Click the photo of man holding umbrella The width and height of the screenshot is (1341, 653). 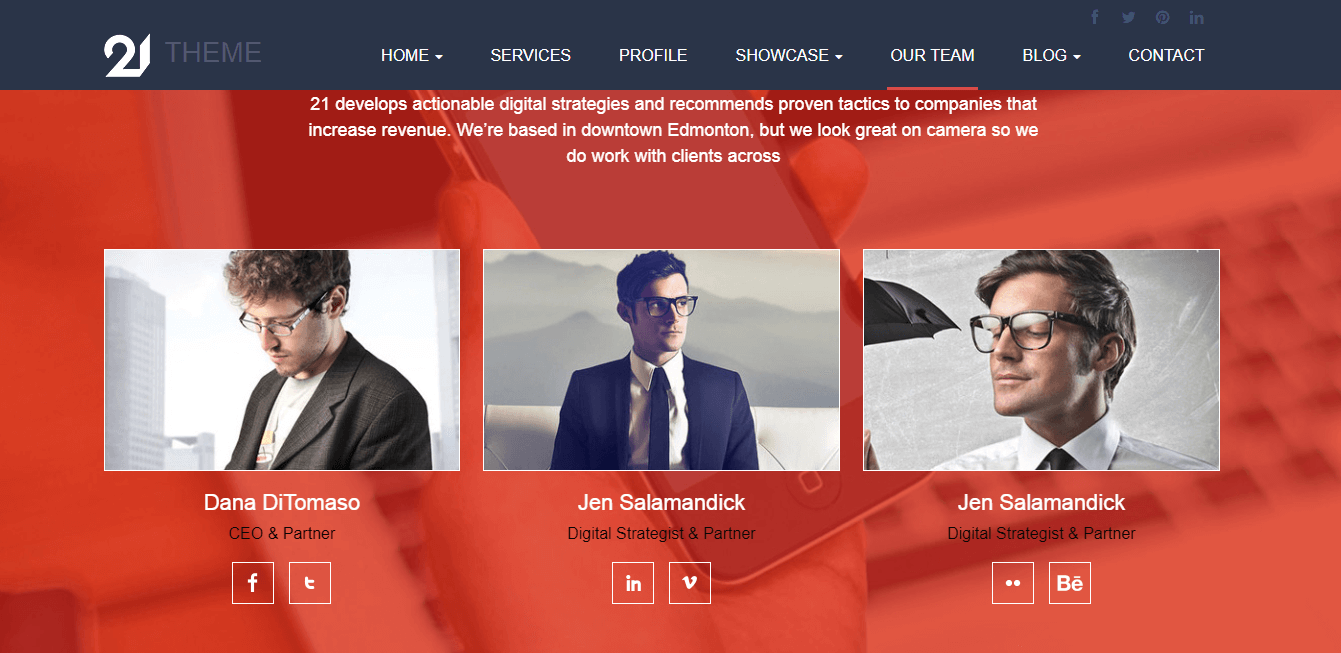click(x=1041, y=360)
